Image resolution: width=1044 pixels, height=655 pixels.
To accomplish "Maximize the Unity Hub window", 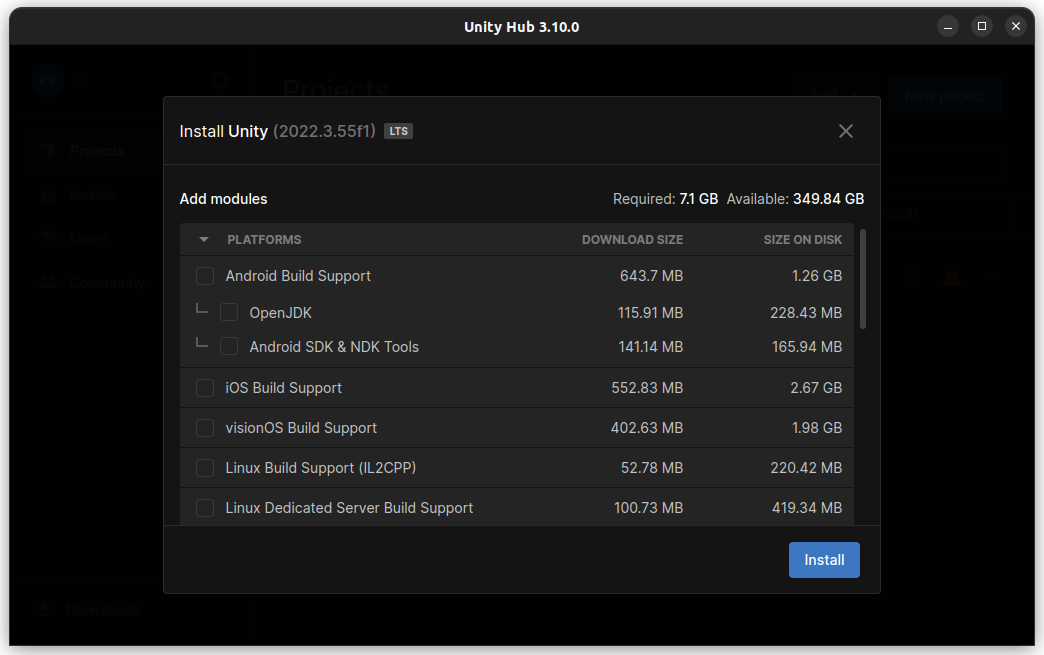I will coord(981,27).
